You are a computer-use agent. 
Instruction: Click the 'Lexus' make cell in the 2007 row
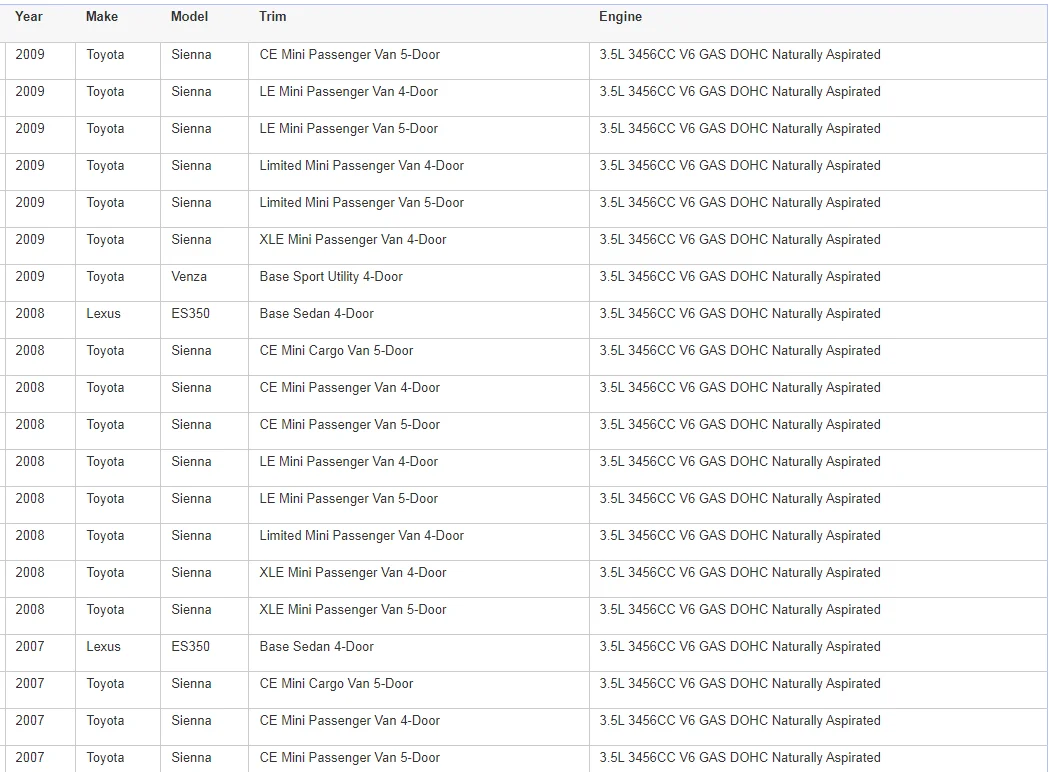[x=103, y=647]
